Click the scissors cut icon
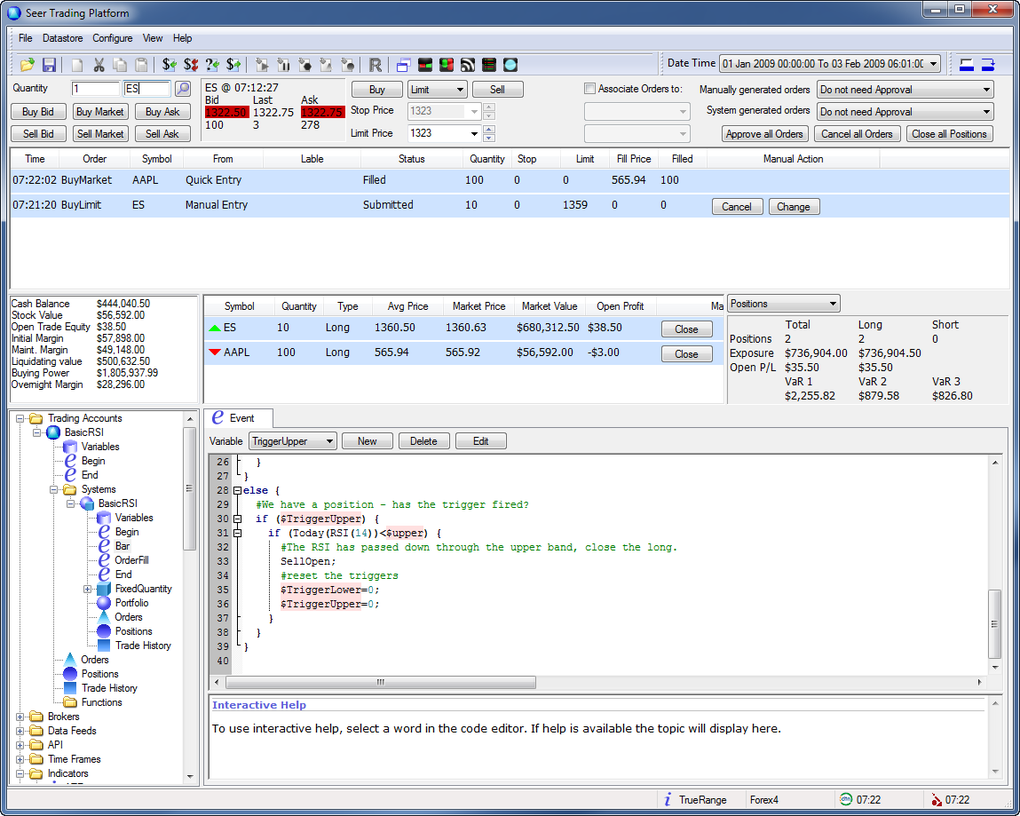 tap(99, 65)
